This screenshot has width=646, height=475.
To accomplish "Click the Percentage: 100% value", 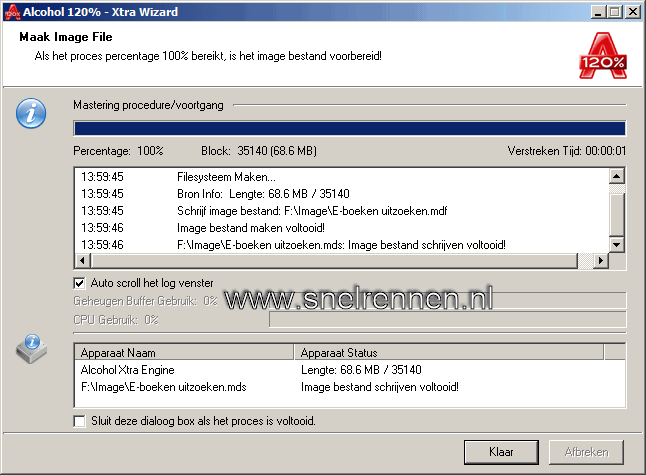I will point(118,151).
